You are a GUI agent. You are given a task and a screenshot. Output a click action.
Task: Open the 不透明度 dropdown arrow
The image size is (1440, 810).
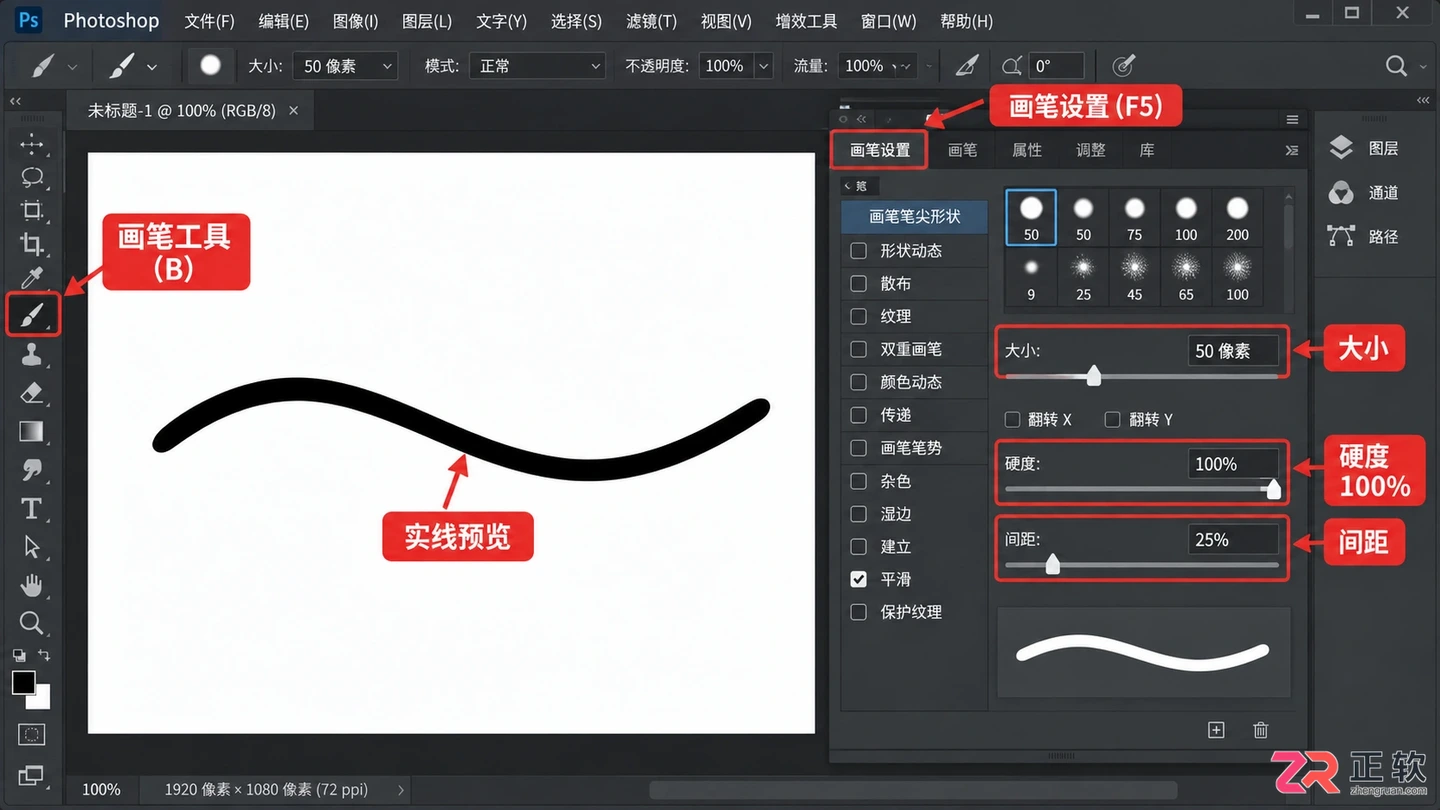coord(764,66)
